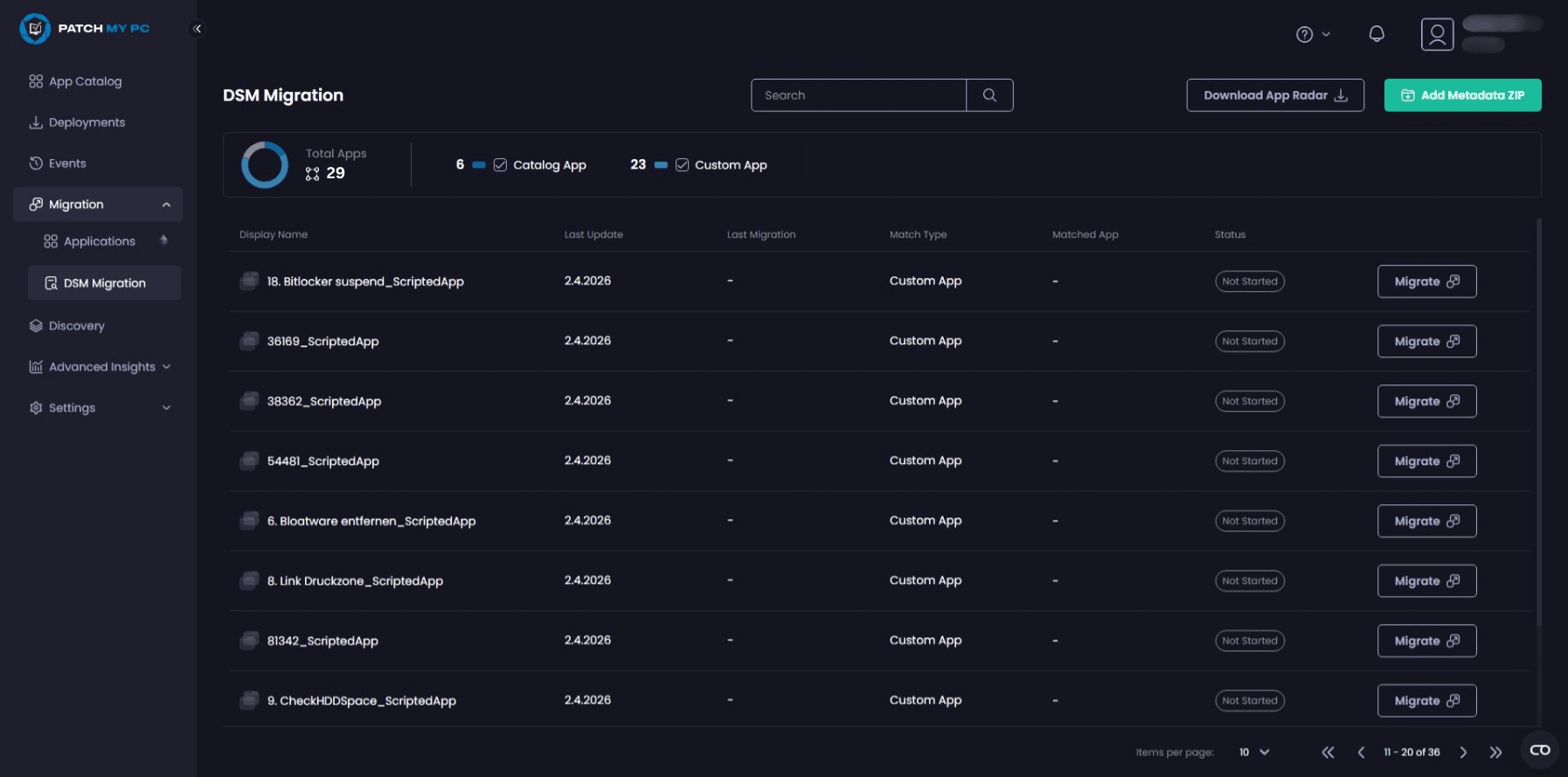
Task: Open the user profile avatar
Action: 1437,34
